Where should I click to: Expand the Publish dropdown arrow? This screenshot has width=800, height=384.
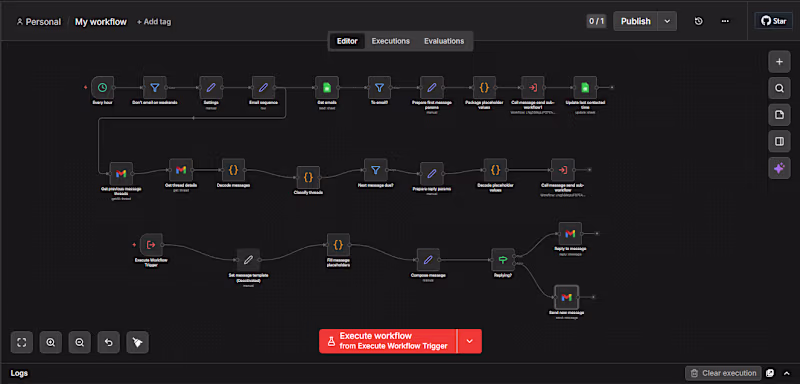point(667,21)
